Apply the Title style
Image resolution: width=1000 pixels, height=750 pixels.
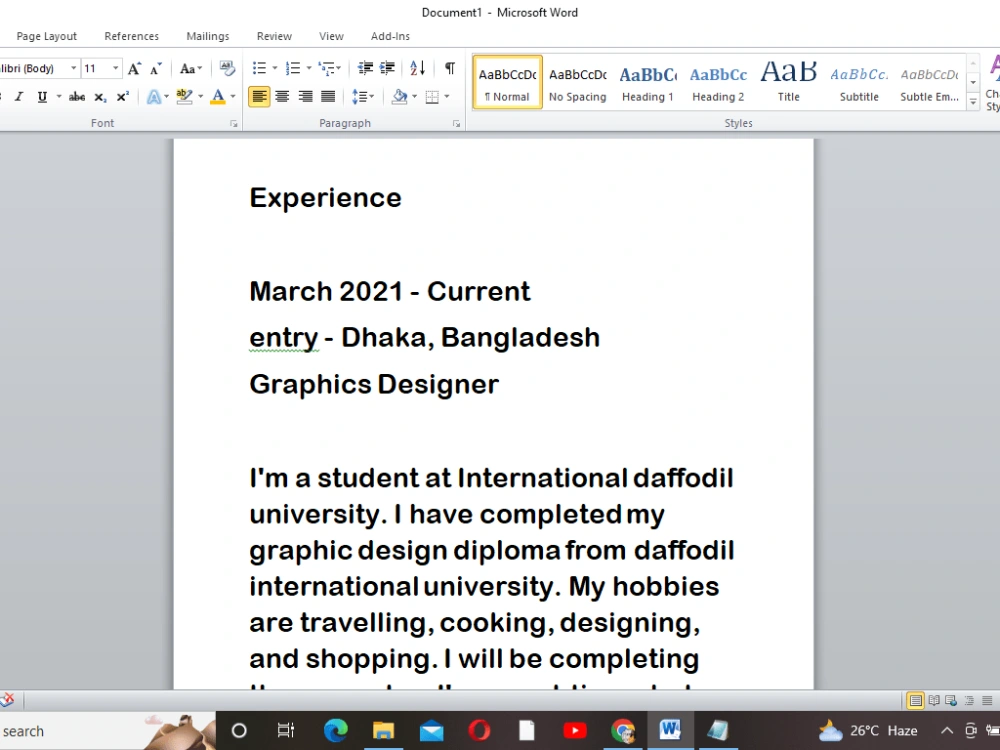pos(789,82)
